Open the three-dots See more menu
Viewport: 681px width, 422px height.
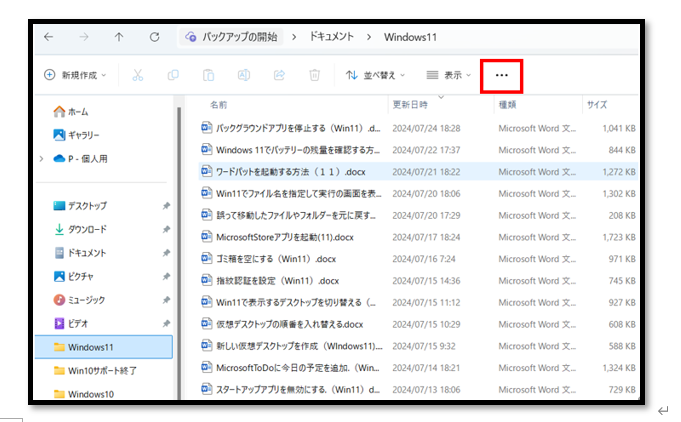(x=502, y=76)
